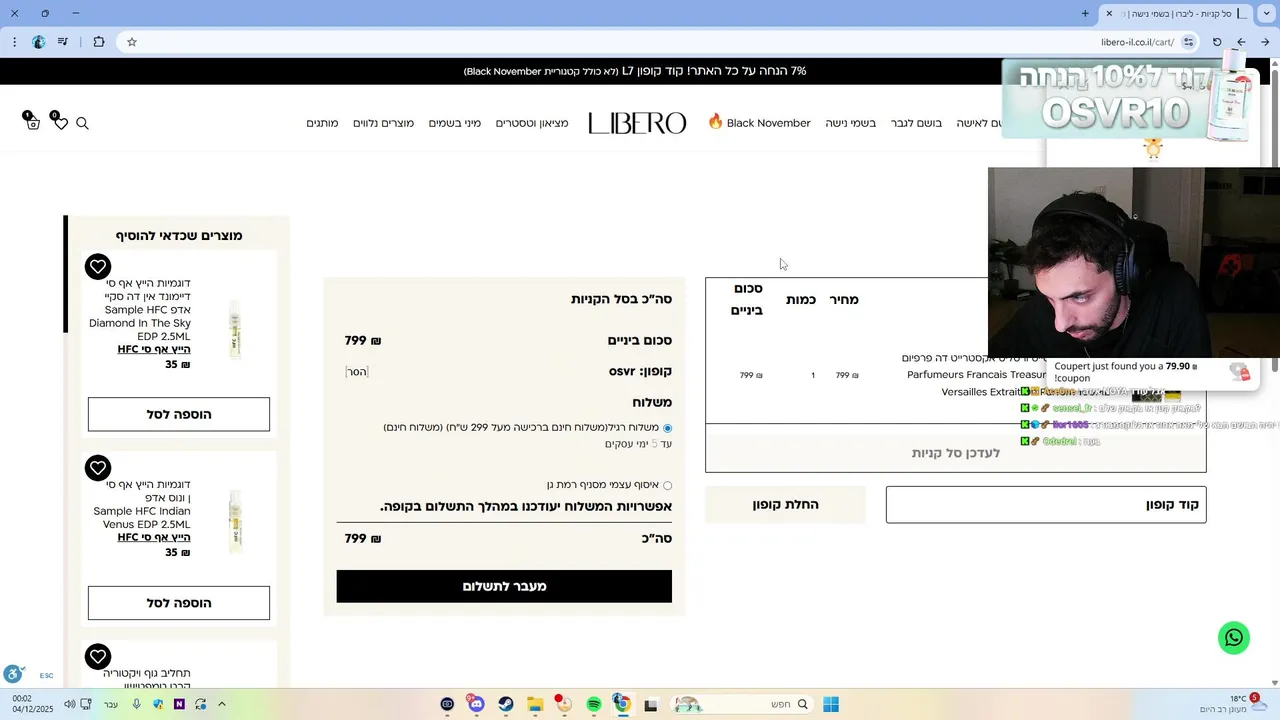1280x720 pixels.
Task: Open מציאון וטסטרים menu
Action: tap(532, 123)
